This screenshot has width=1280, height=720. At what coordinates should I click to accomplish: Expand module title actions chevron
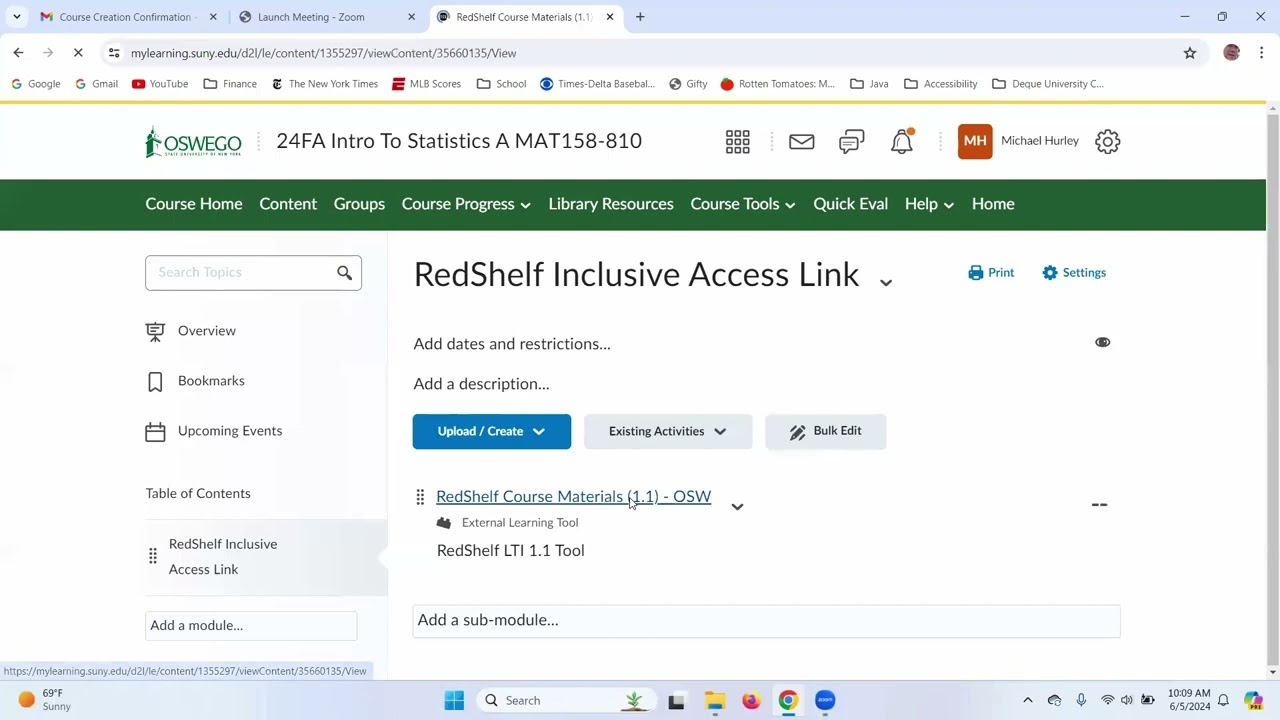(x=886, y=283)
